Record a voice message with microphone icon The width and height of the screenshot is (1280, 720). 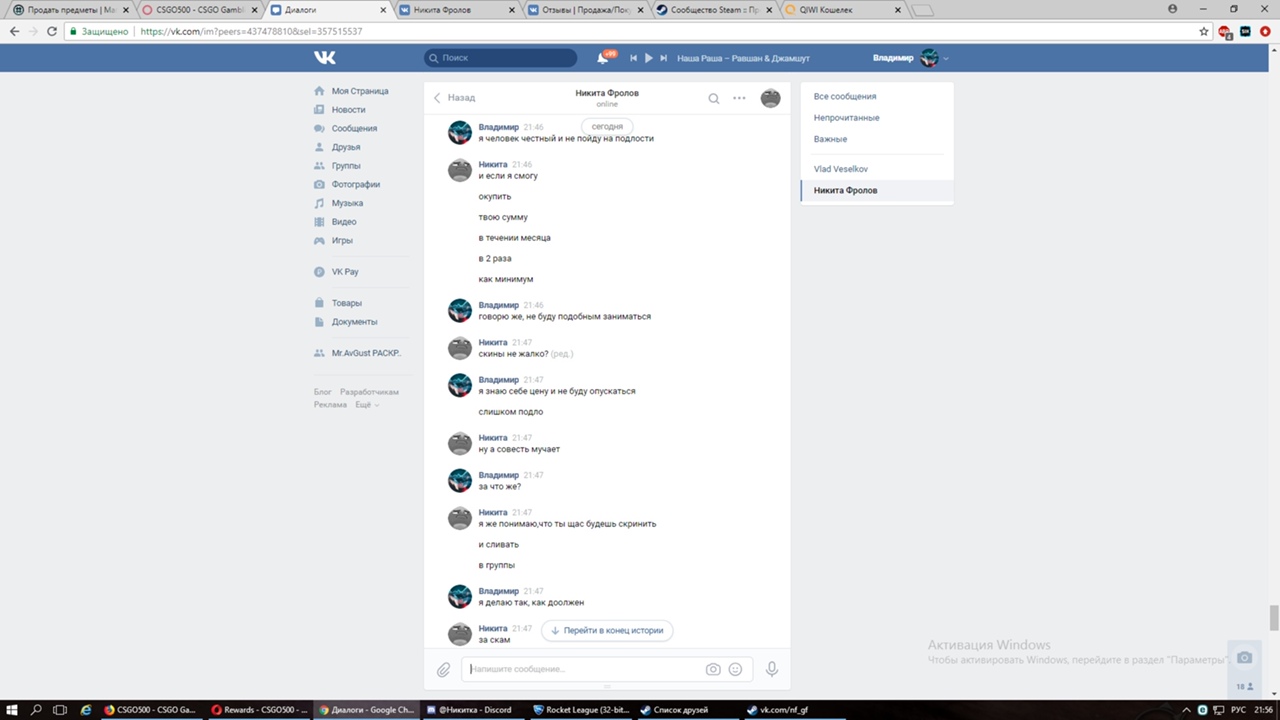[771, 669]
